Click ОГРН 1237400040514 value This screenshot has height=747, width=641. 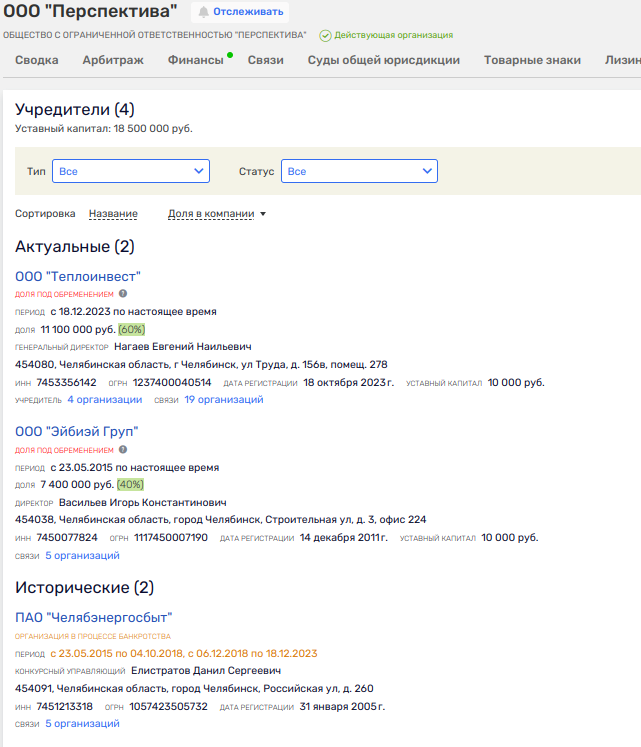(172, 383)
